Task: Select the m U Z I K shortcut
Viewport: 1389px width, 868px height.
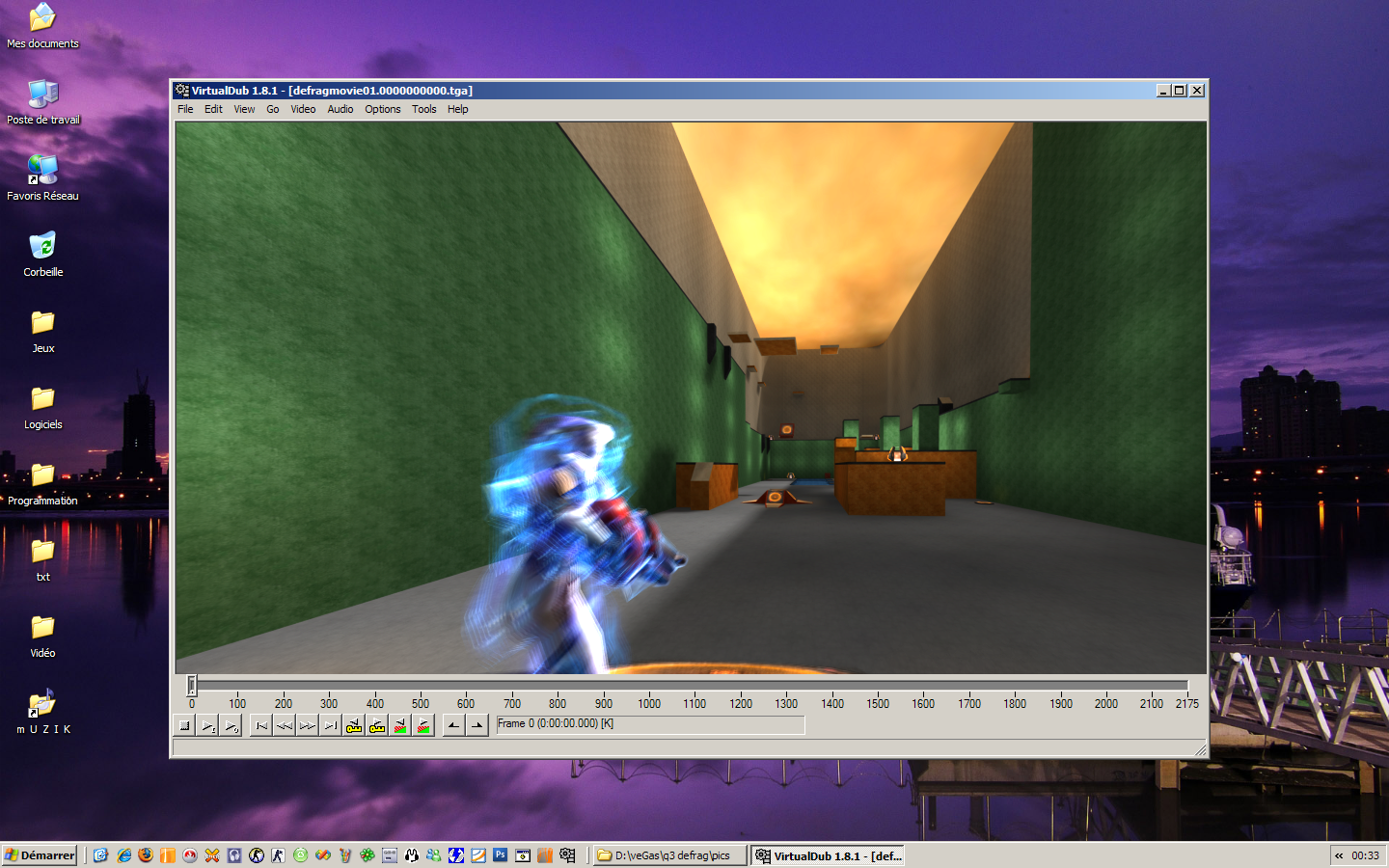Action: (42, 711)
